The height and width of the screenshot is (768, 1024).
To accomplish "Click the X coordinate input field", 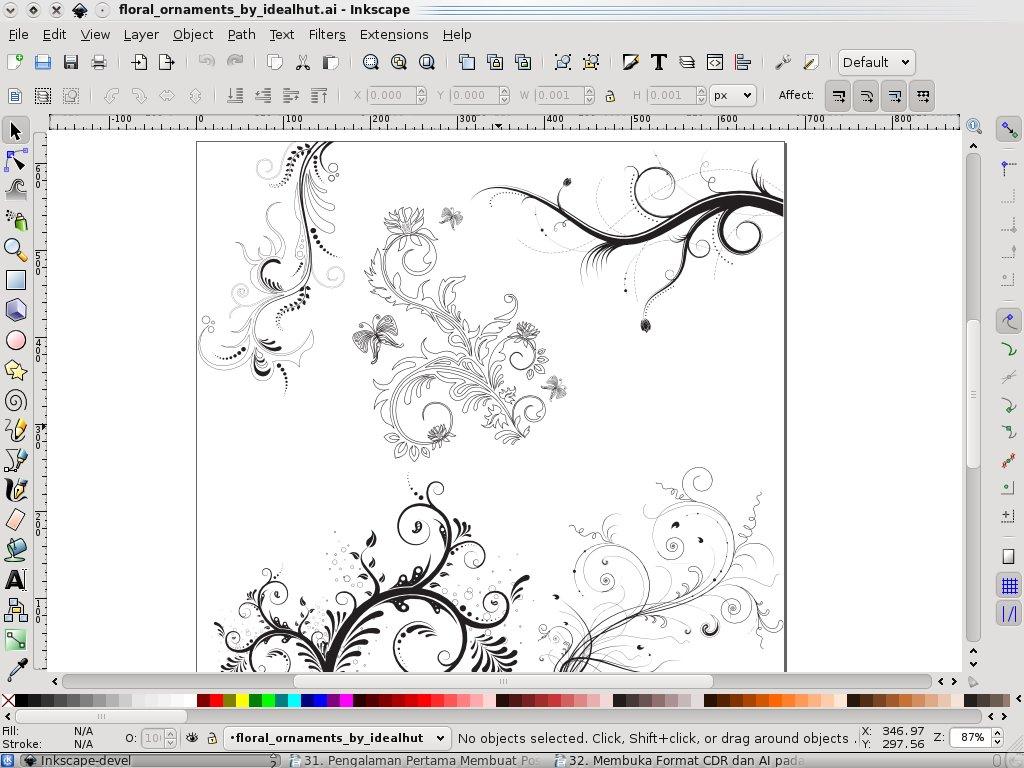I will click(x=391, y=95).
